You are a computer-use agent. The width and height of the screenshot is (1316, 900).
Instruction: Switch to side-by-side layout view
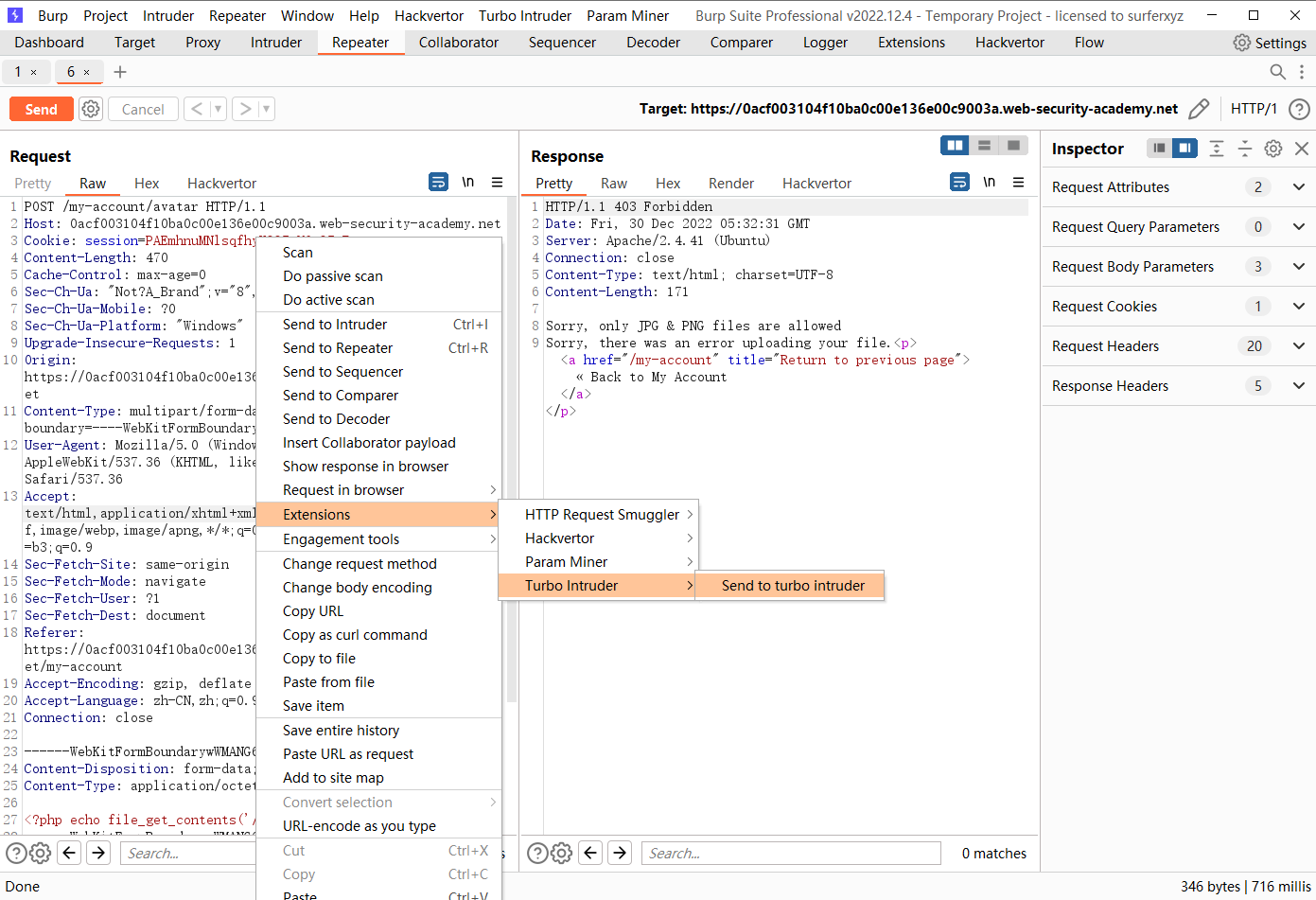(x=956, y=145)
